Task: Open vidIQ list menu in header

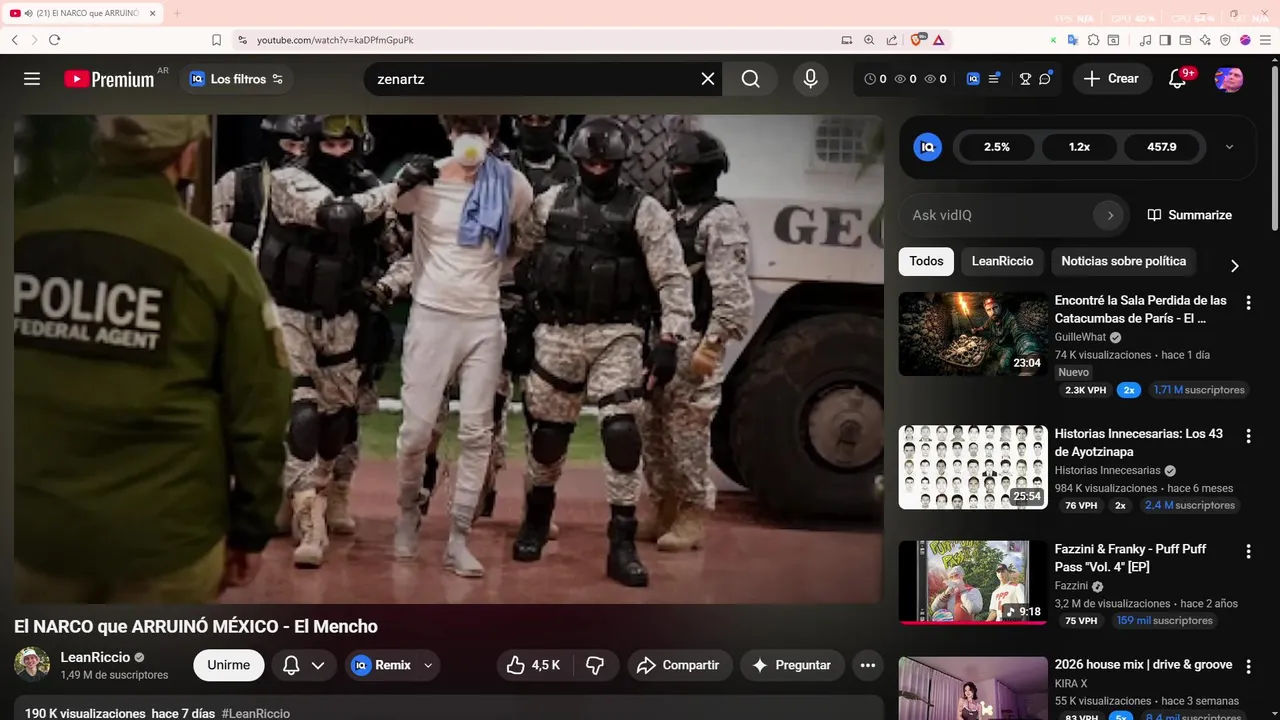Action: 994,79
